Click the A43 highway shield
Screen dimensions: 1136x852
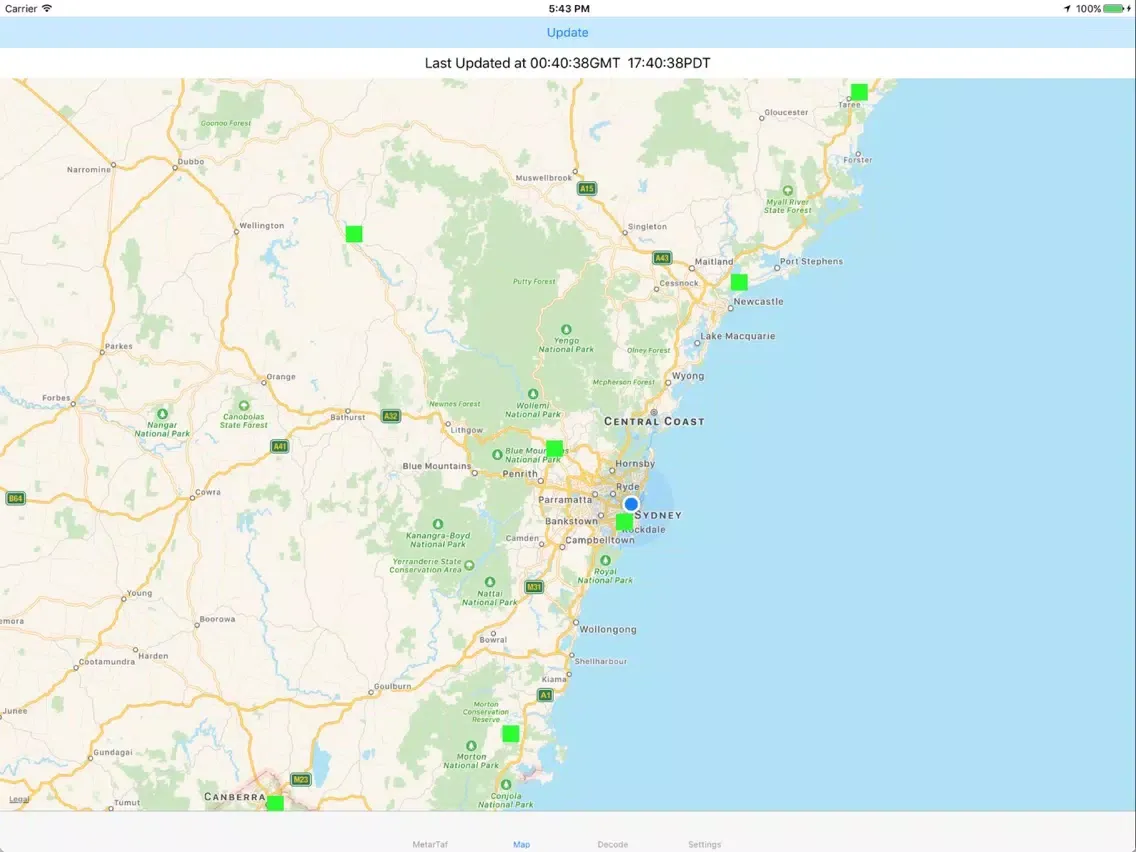pyautogui.click(x=661, y=257)
